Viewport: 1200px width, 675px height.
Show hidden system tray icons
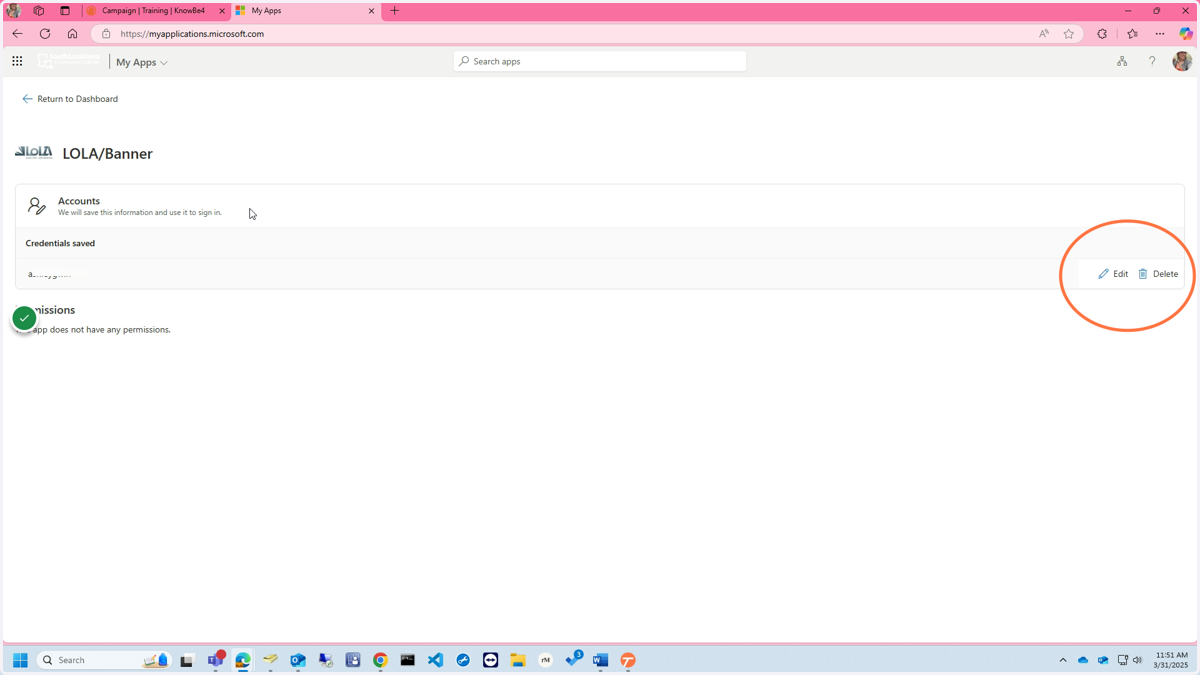coord(1063,660)
